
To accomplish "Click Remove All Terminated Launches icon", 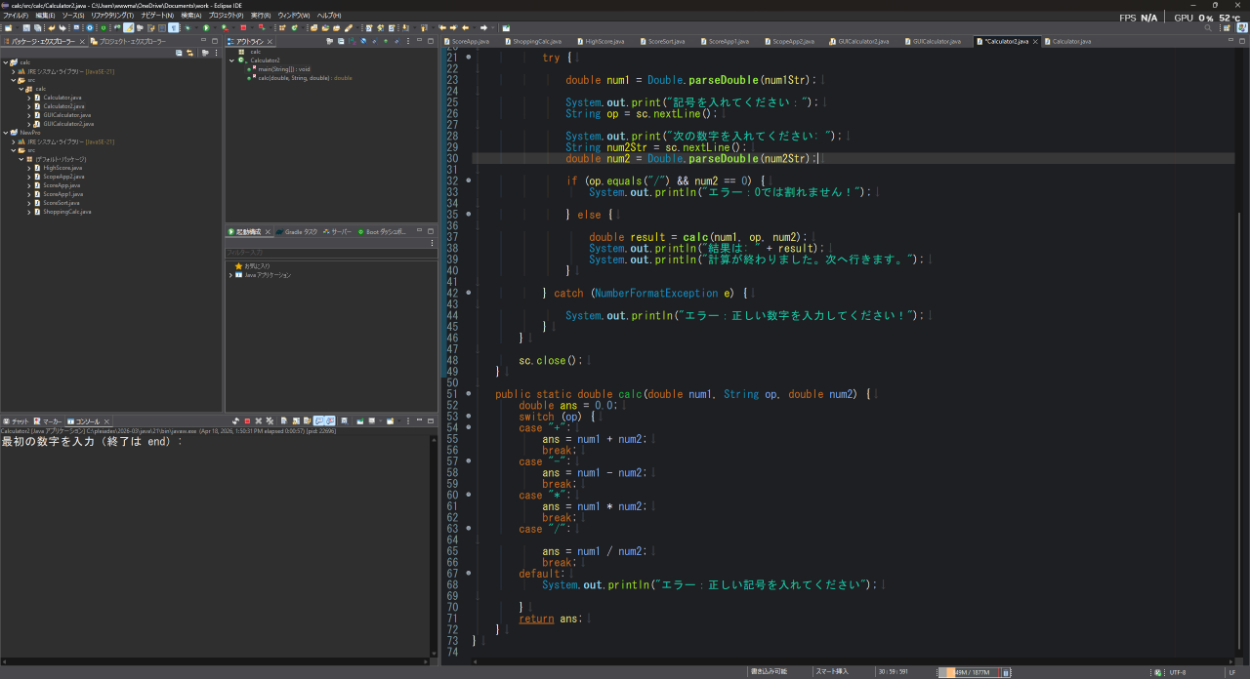I will pyautogui.click(x=269, y=421).
